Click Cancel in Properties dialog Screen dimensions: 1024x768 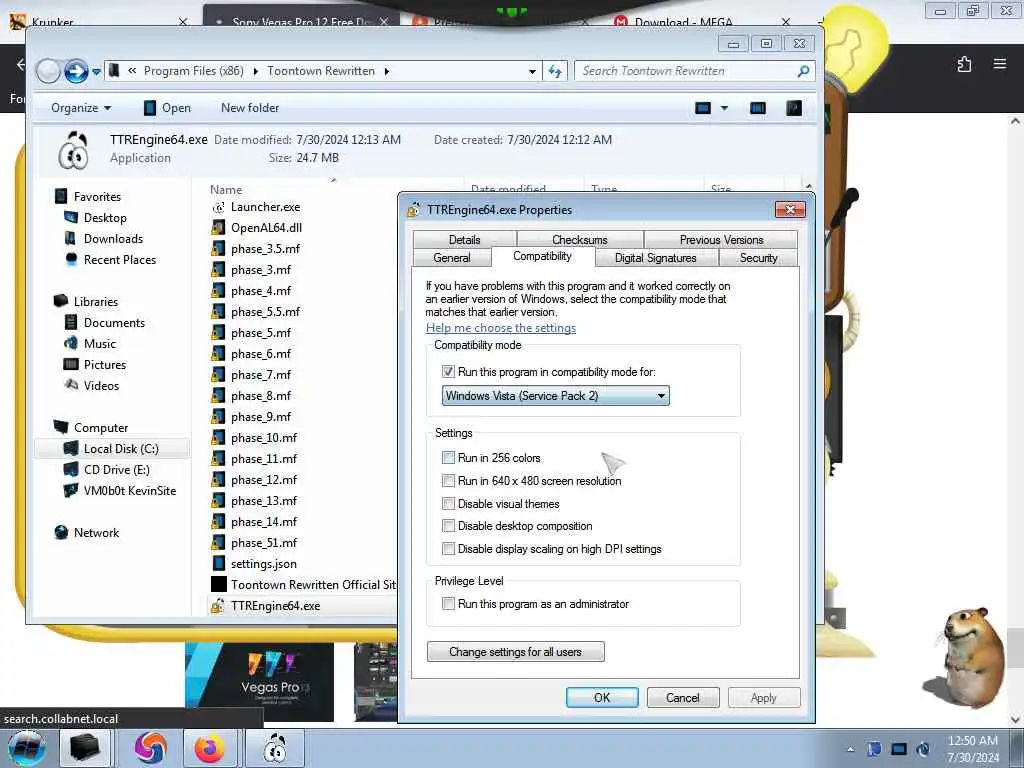(x=682, y=697)
